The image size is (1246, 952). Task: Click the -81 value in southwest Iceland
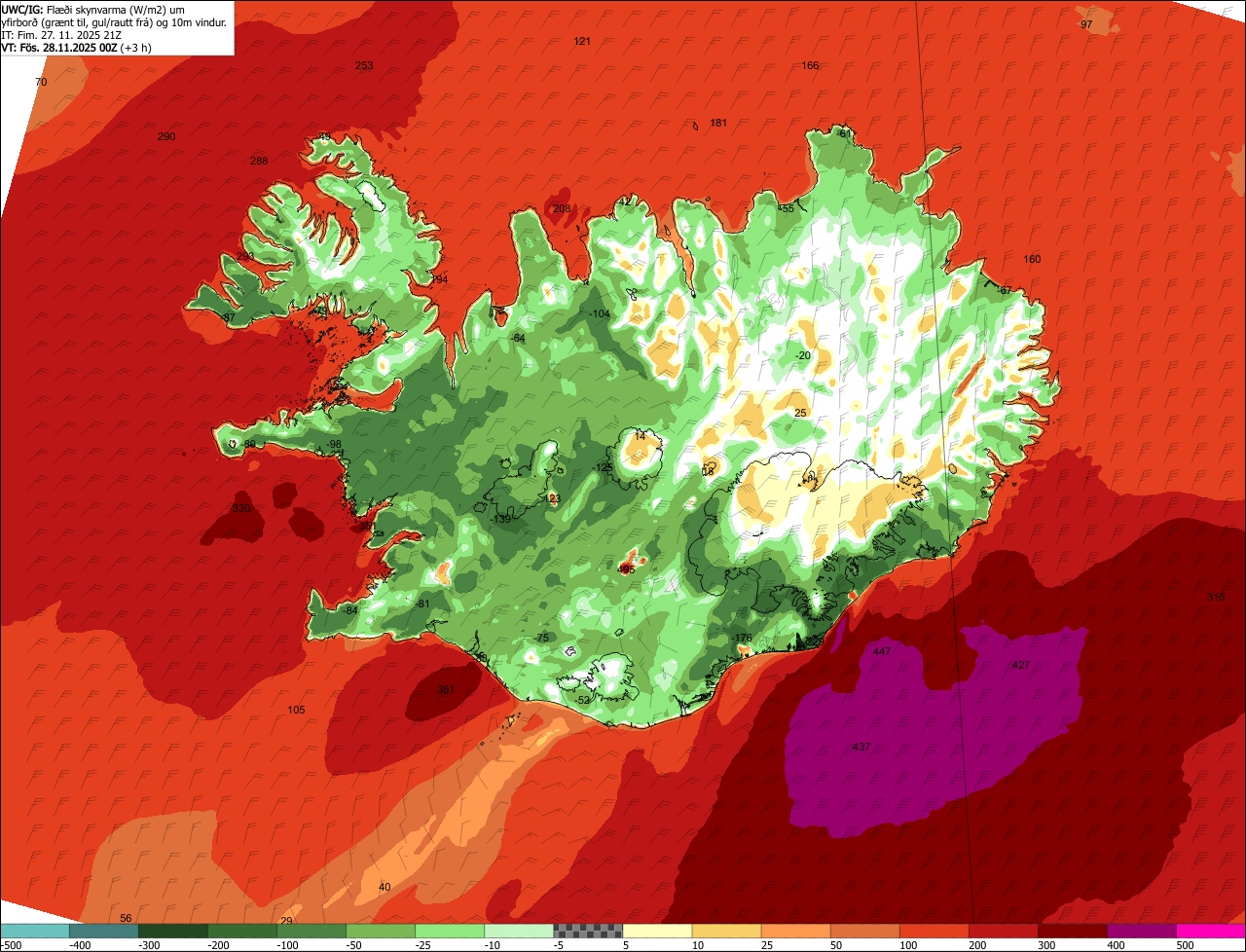click(421, 604)
